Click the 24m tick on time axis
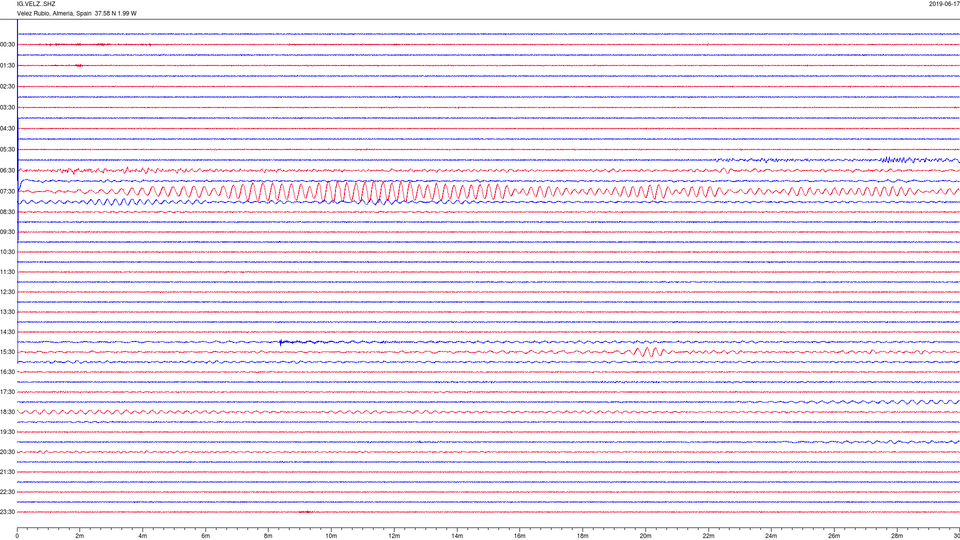Viewport: 960px width, 540px height. [x=771, y=536]
